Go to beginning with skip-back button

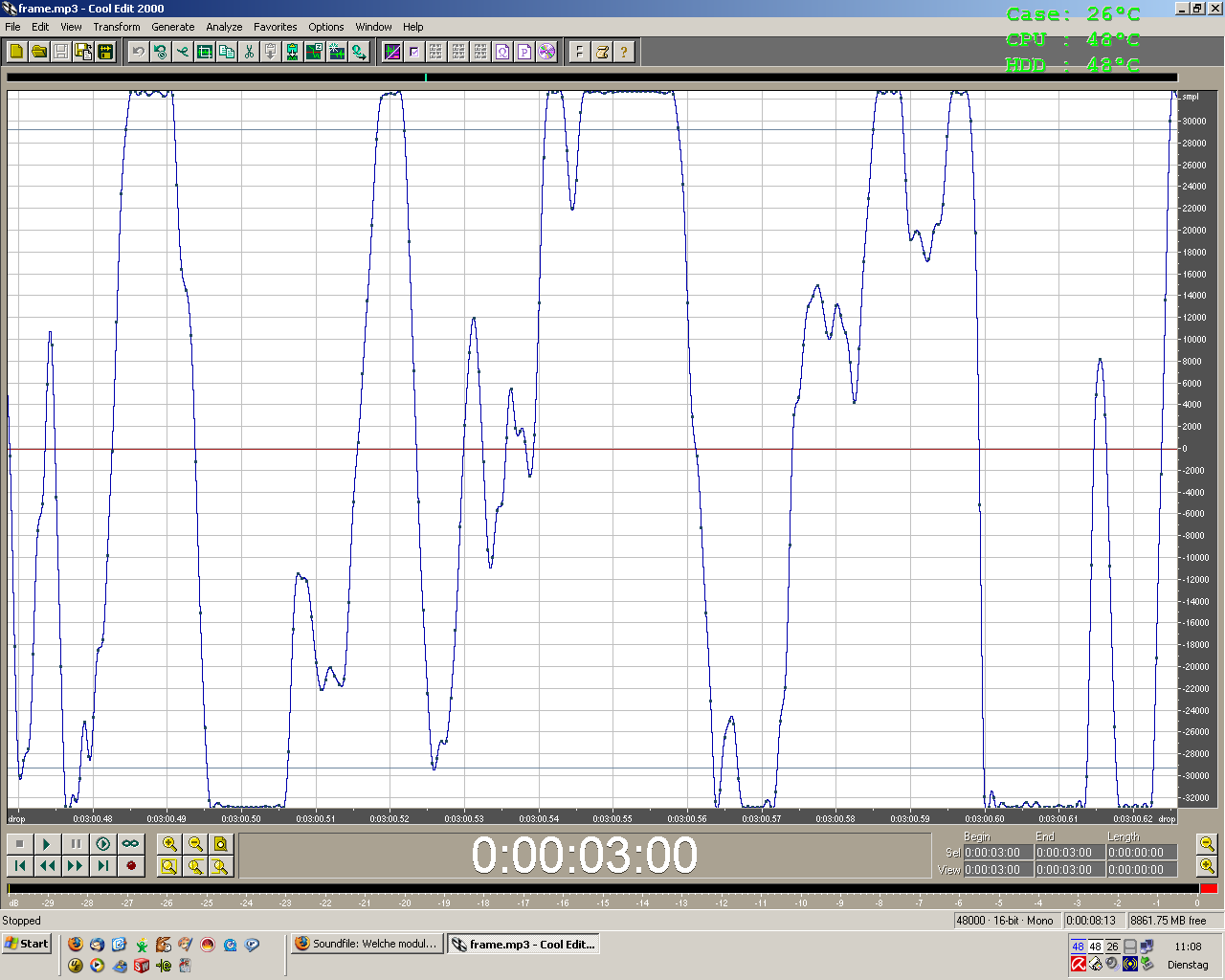pyautogui.click(x=19, y=866)
